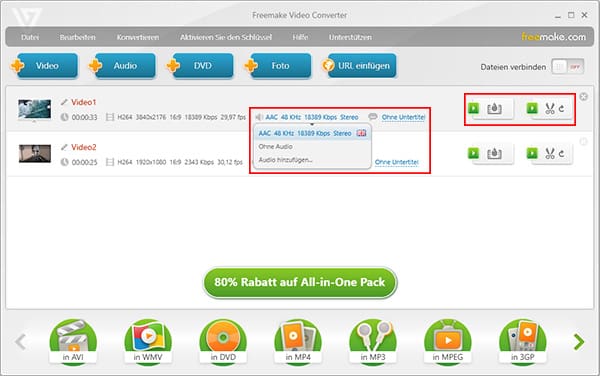Open the Hilfe menu
Image resolution: width=600 pixels, height=376 pixels.
click(x=300, y=37)
